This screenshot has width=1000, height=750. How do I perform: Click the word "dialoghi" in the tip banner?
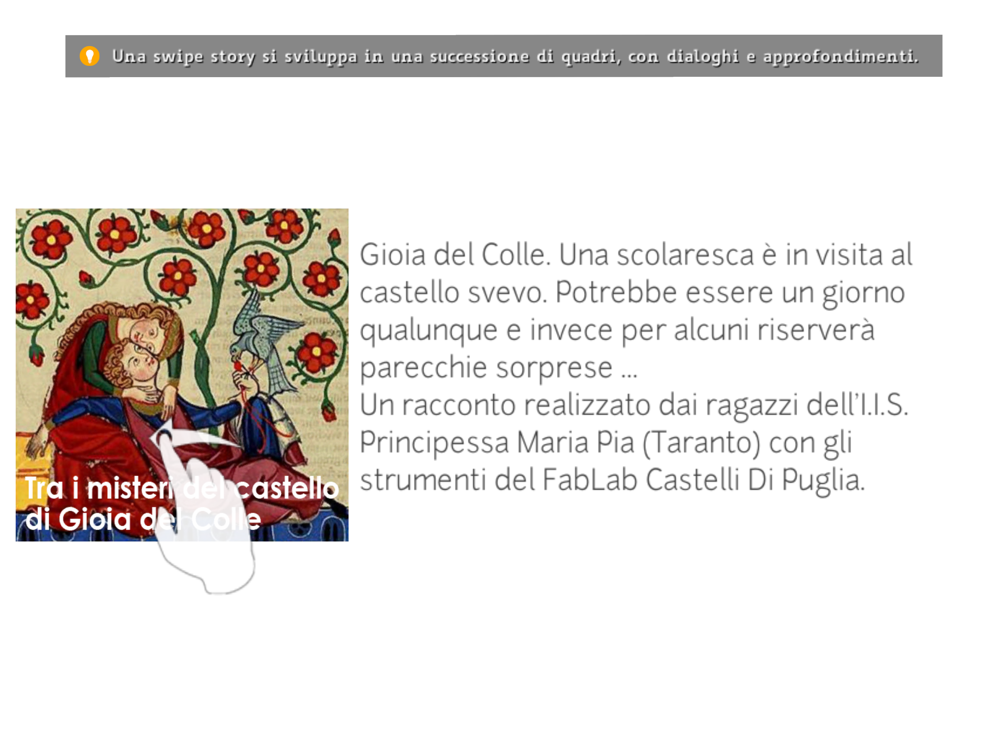coord(703,57)
